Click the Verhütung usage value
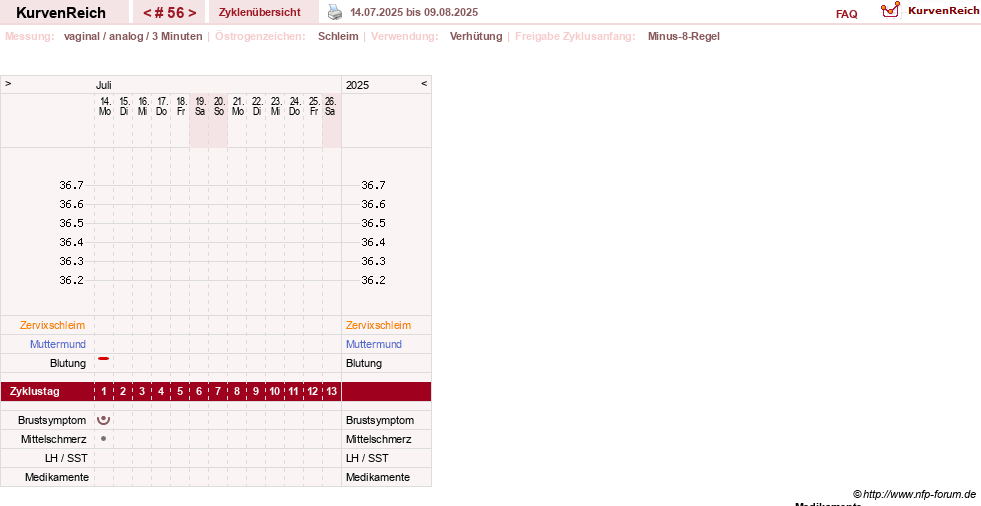Viewport: 981px width, 506px height. pyautogui.click(x=476, y=36)
